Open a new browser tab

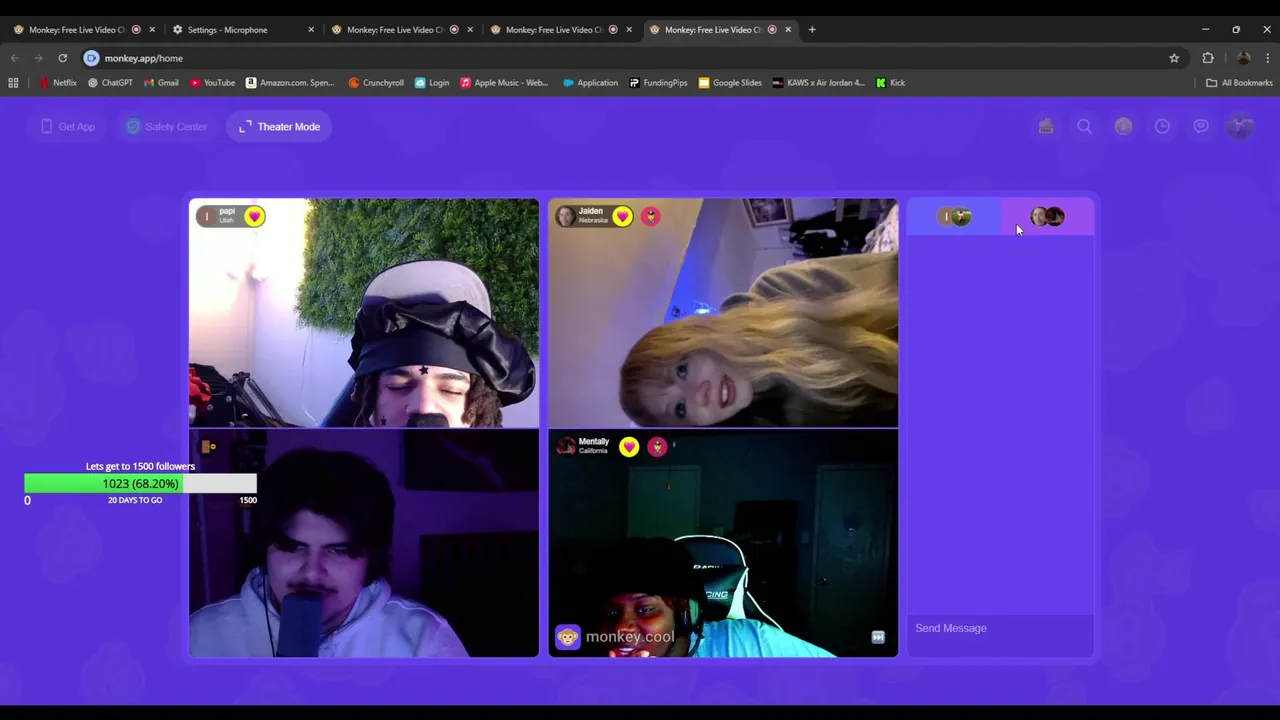coord(812,30)
